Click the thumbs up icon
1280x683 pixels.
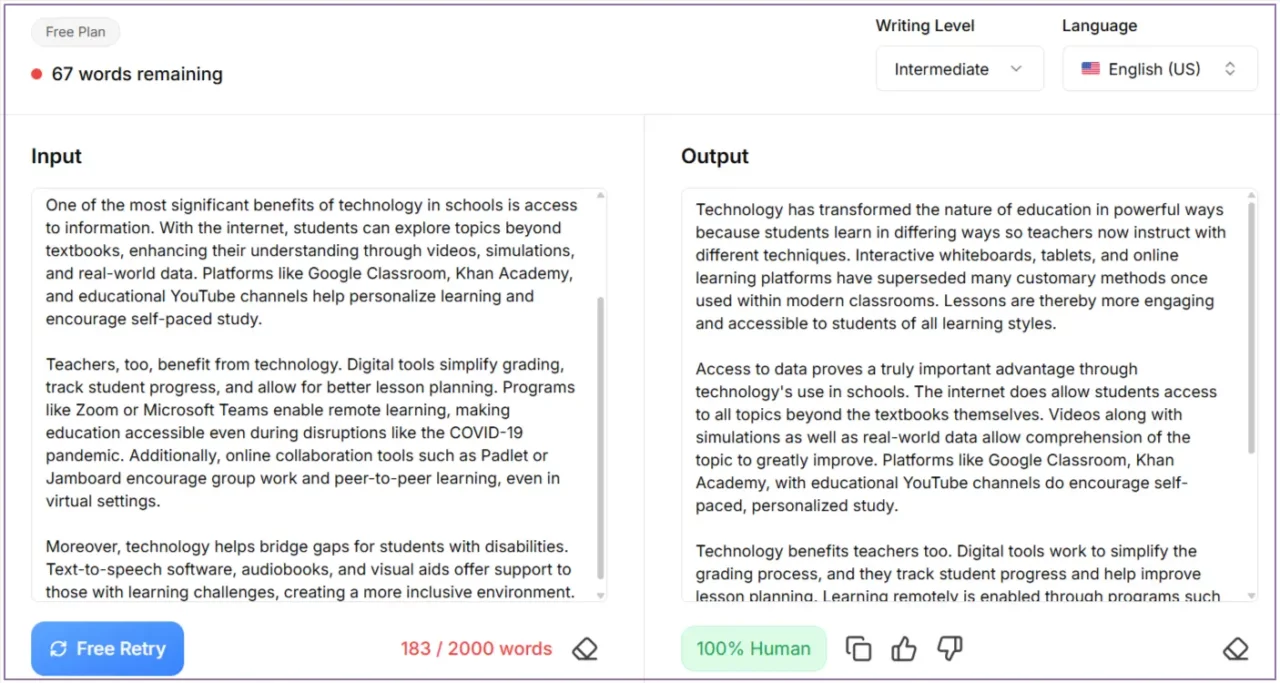(x=904, y=649)
